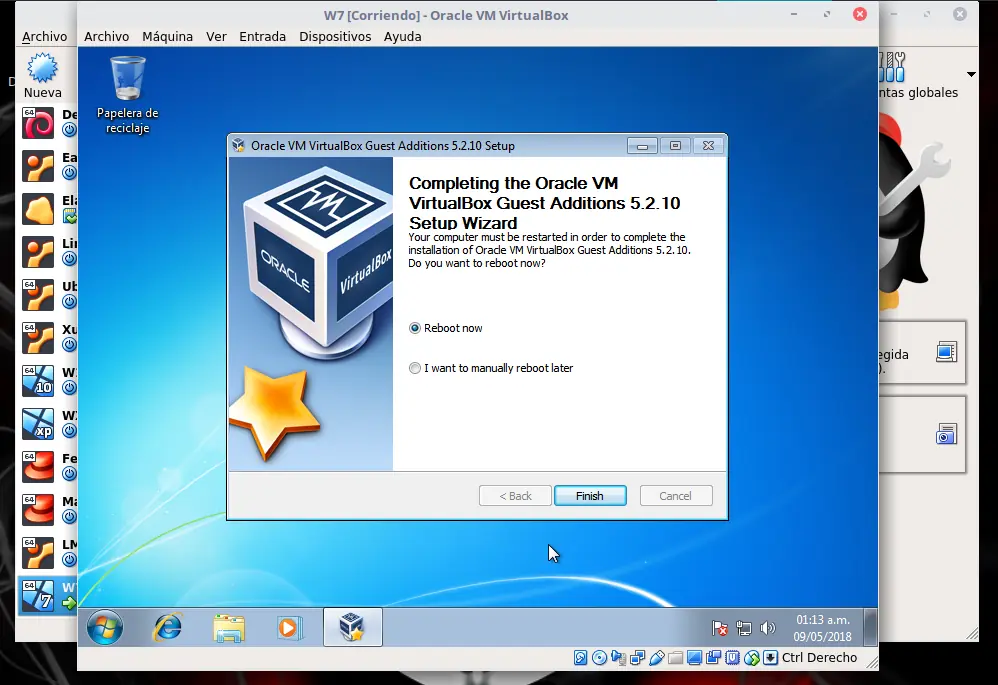Click the Show desktop strip on taskbar
This screenshot has width=998, height=685.
(x=870, y=627)
